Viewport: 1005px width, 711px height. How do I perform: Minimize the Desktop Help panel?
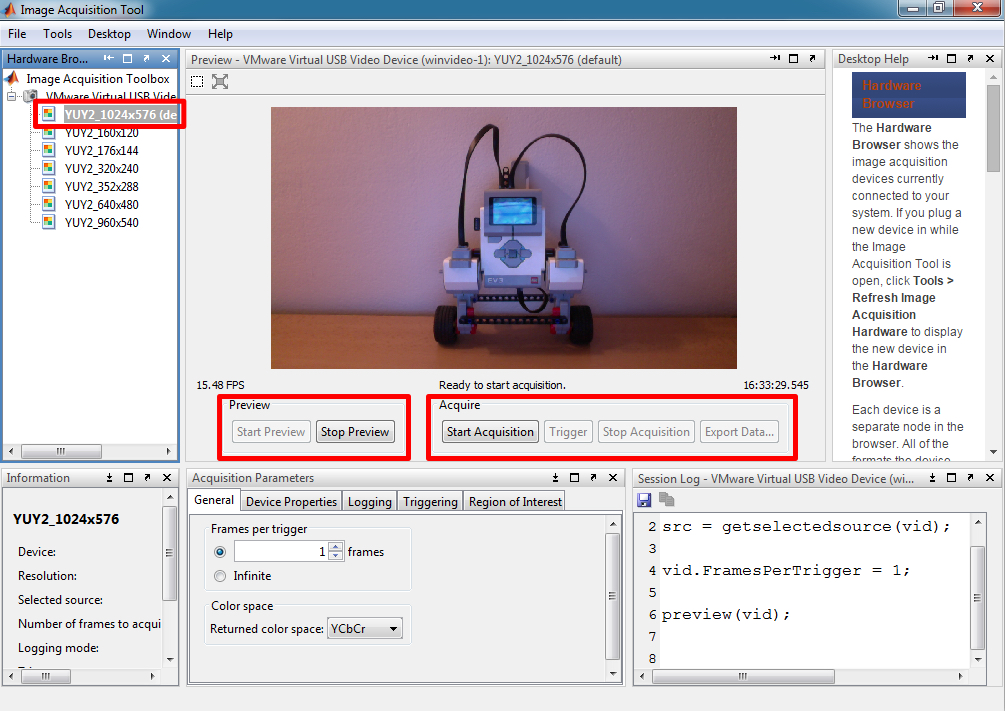[933, 58]
